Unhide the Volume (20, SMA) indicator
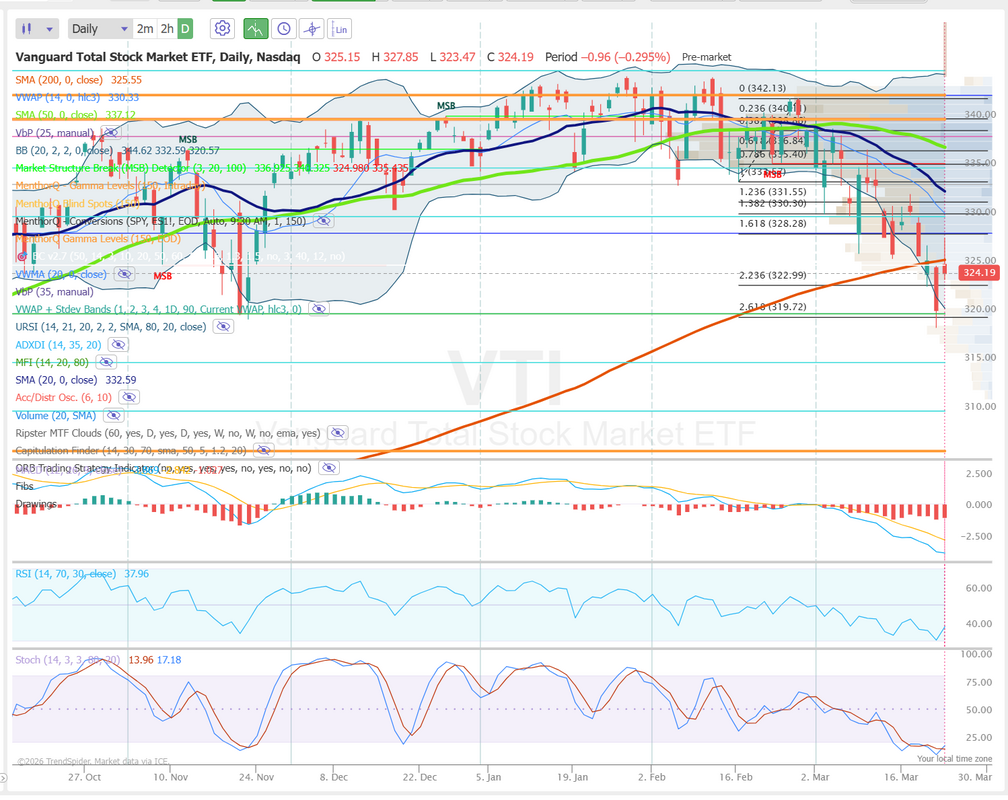The height and width of the screenshot is (800, 1008). [112, 415]
